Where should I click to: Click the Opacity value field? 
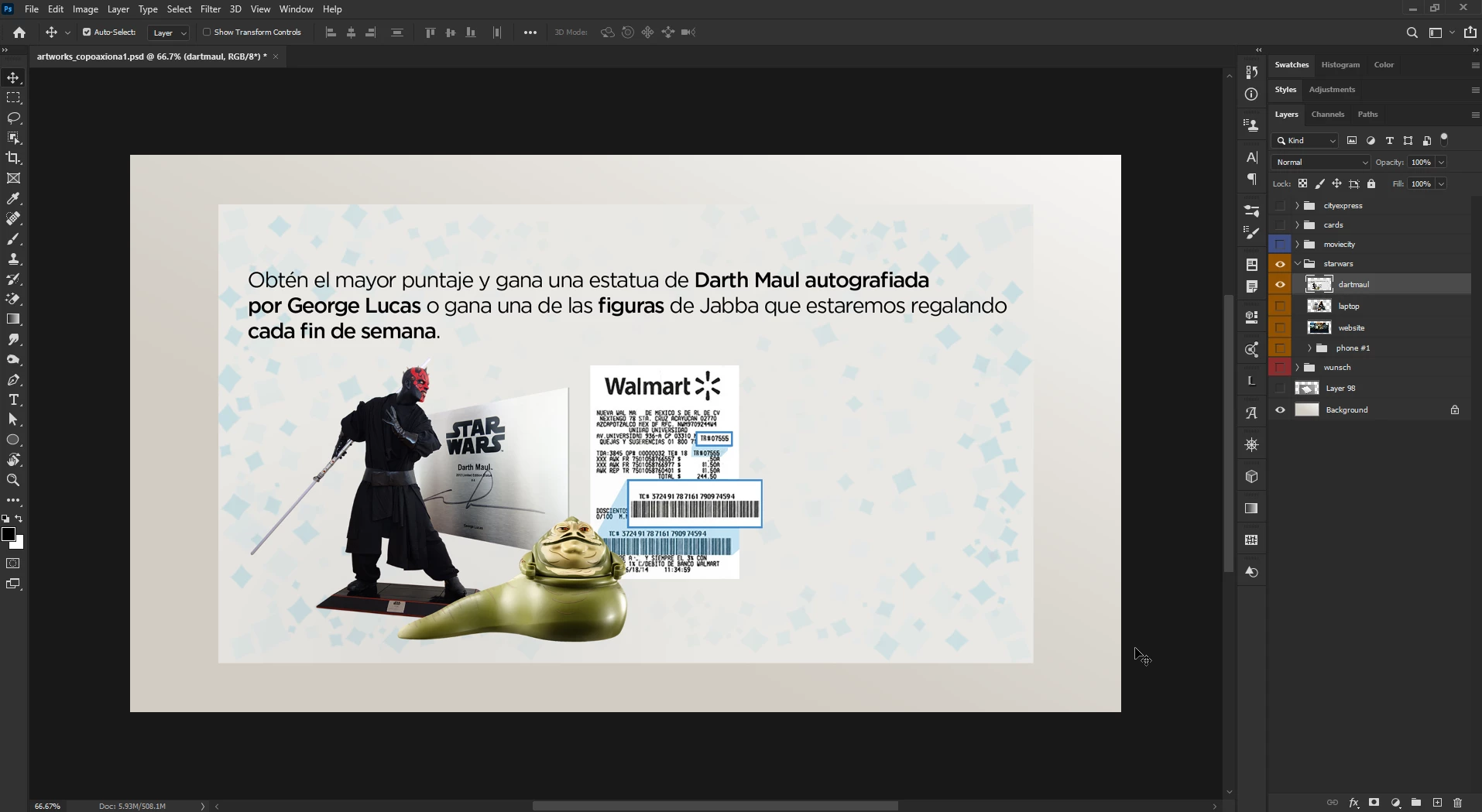coord(1421,163)
